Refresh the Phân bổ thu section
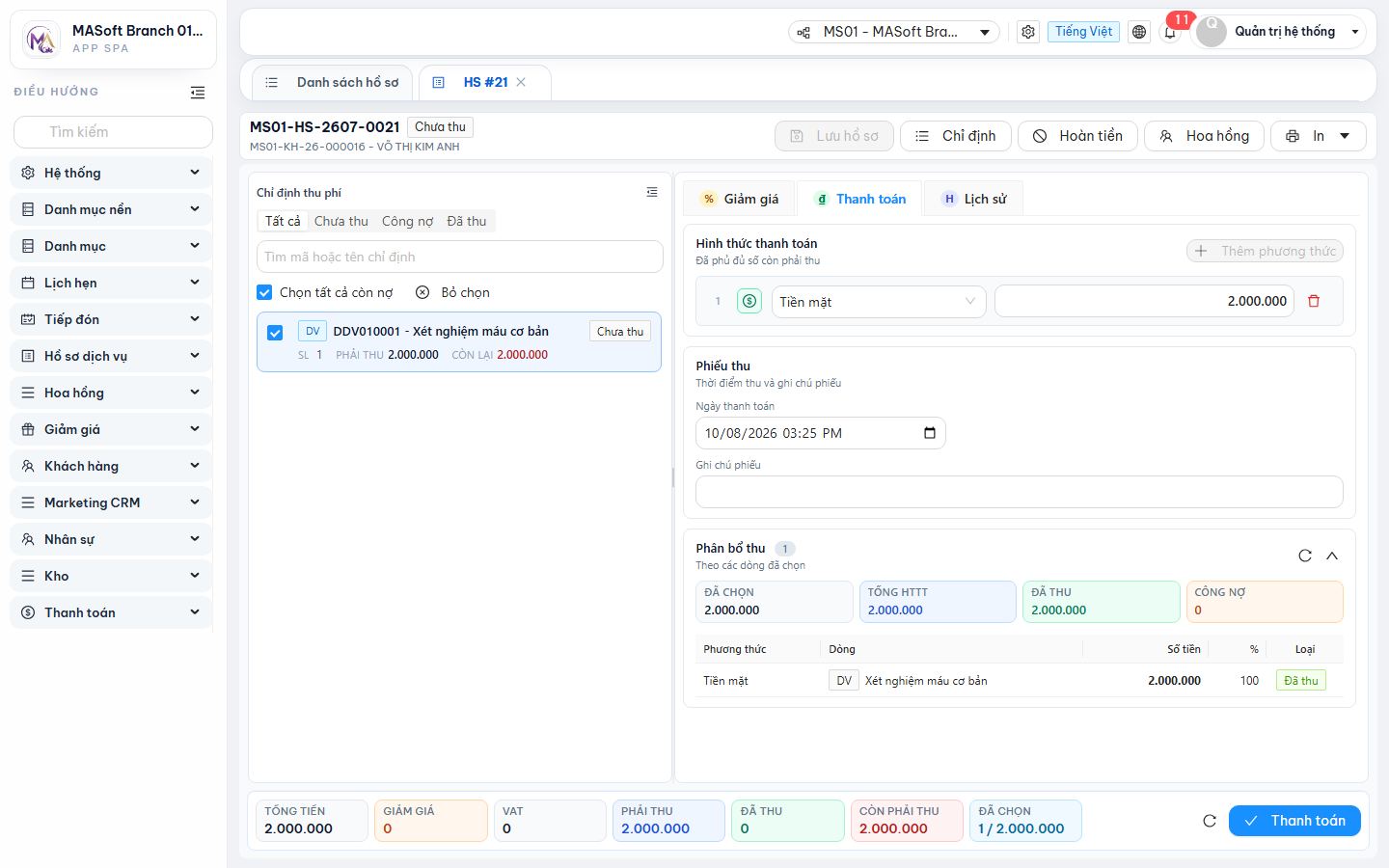Image resolution: width=1389 pixels, height=868 pixels. point(1305,556)
